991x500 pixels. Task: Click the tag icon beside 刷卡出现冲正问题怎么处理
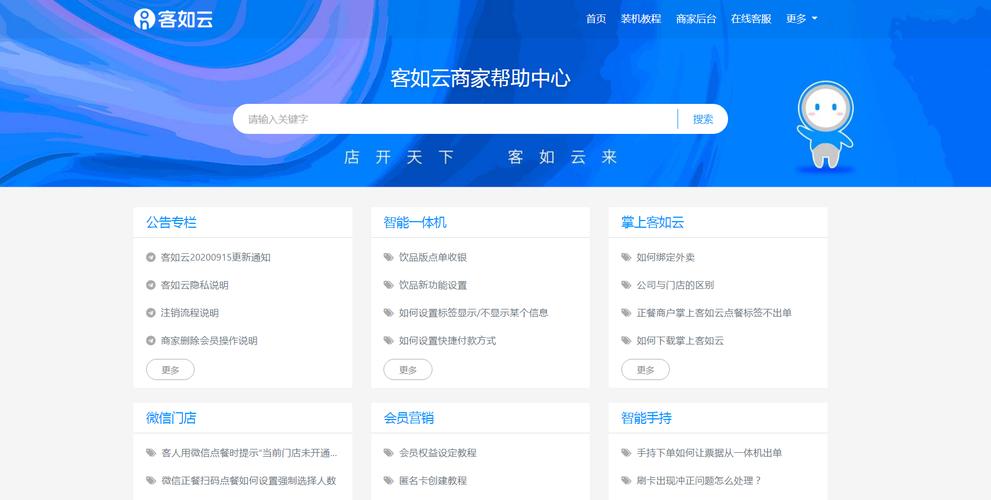pyautogui.click(x=626, y=480)
